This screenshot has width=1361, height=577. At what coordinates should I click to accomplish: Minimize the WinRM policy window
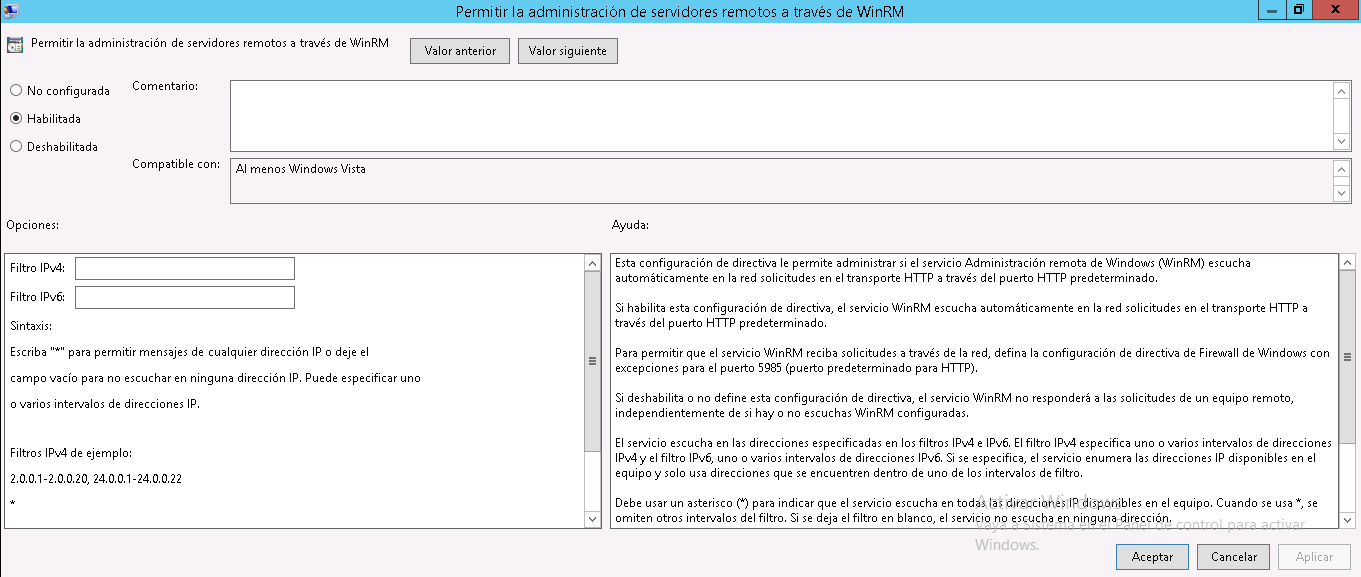coord(1273,9)
